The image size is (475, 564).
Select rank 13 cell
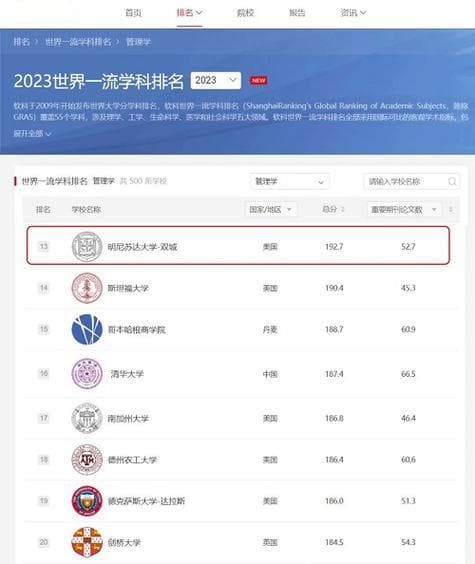pos(44,246)
